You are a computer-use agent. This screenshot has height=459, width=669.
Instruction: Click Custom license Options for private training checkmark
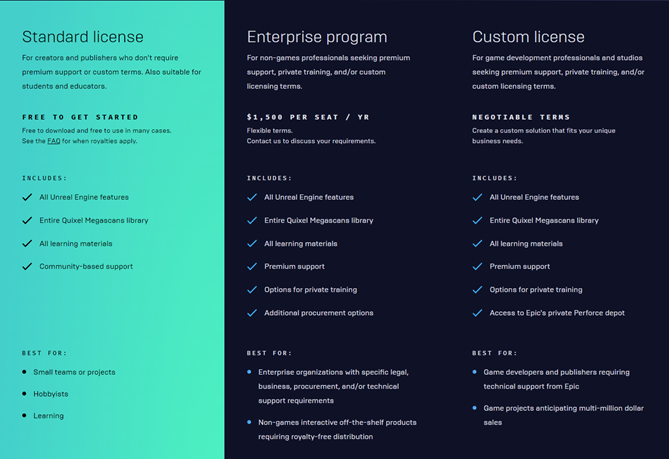[477, 290]
